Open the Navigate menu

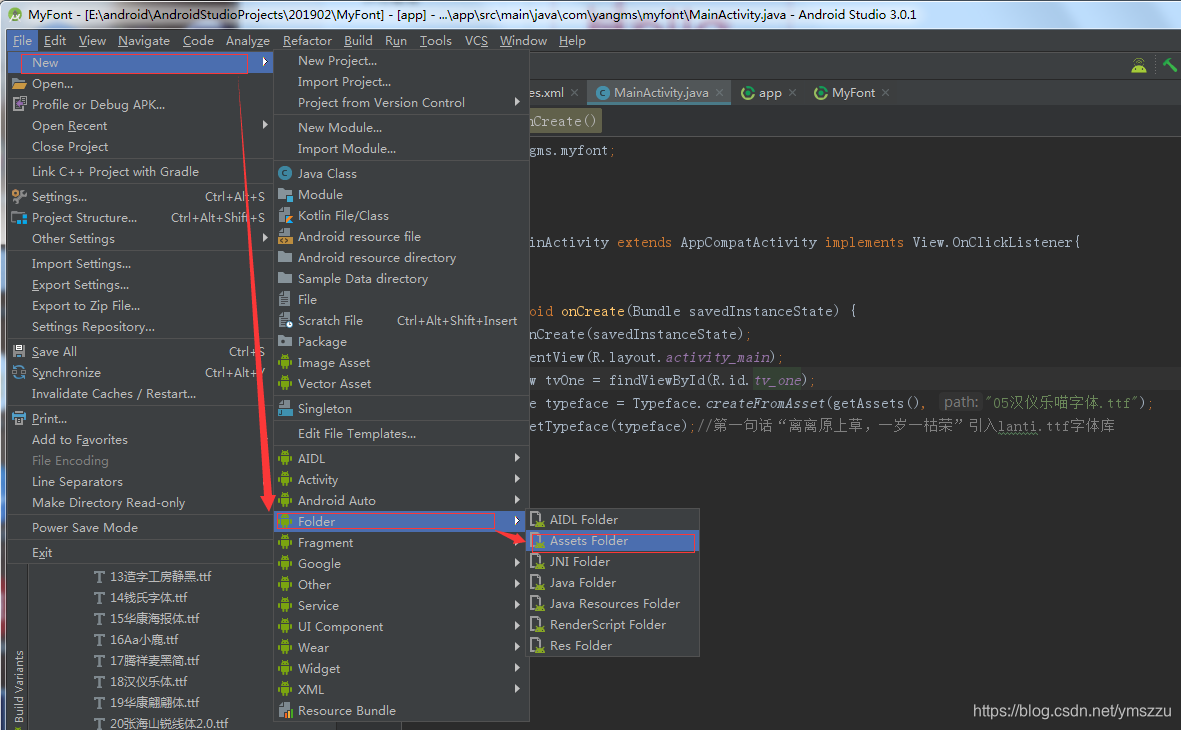(x=144, y=41)
